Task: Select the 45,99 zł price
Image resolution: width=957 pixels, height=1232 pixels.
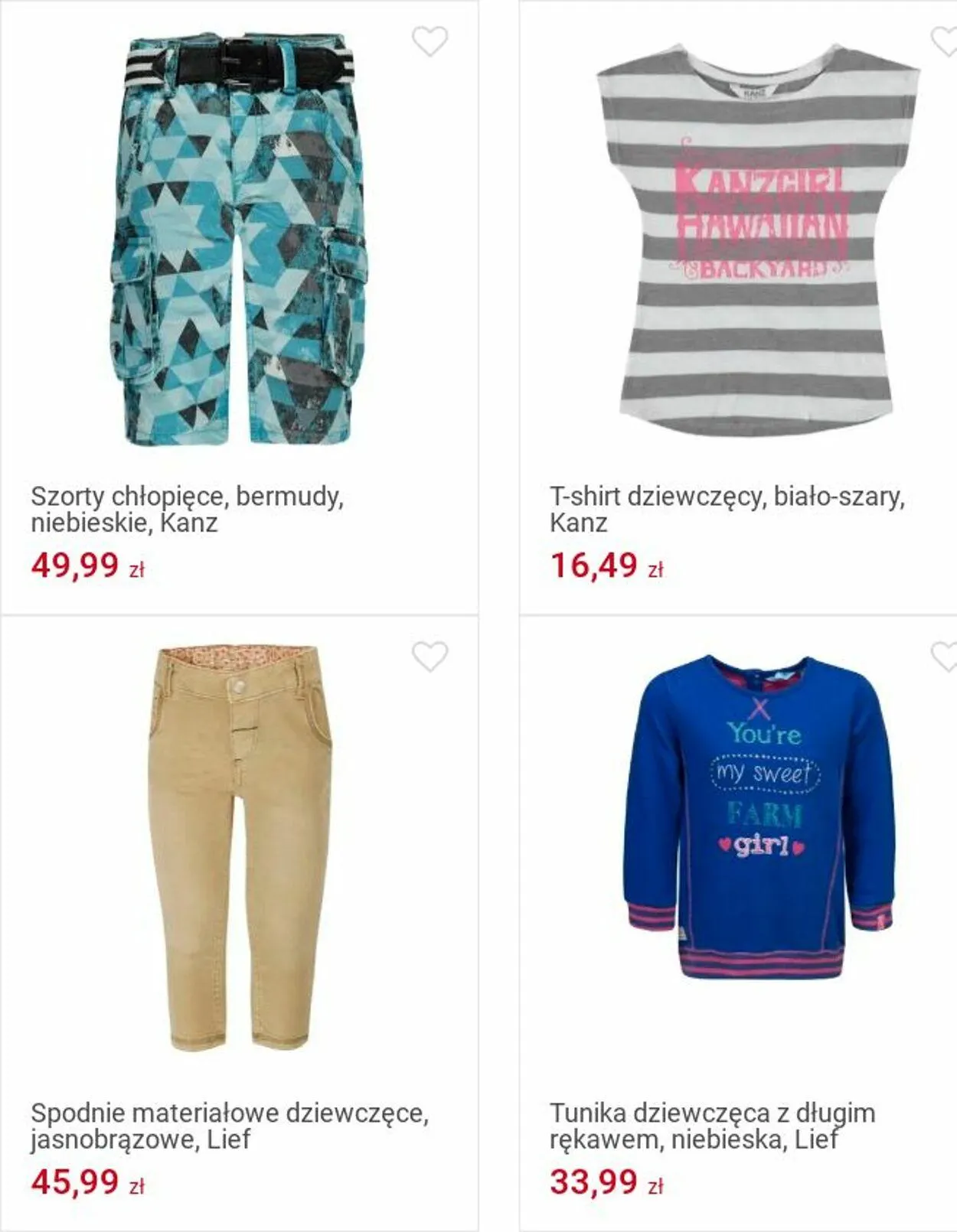Action: pyautogui.click(x=88, y=1182)
